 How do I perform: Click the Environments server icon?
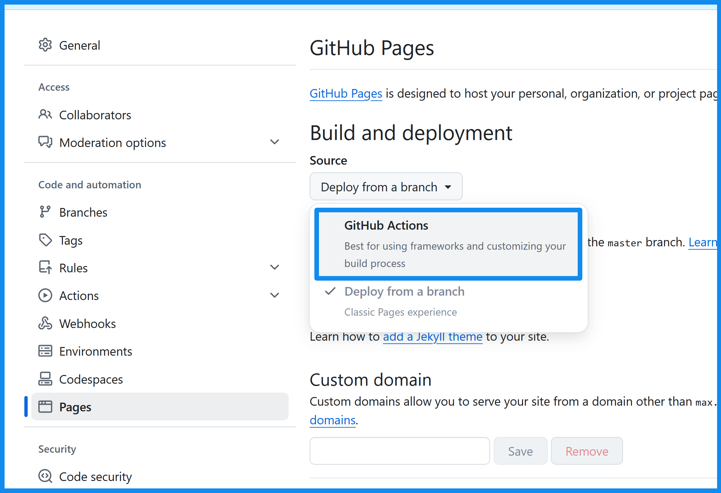(45, 351)
